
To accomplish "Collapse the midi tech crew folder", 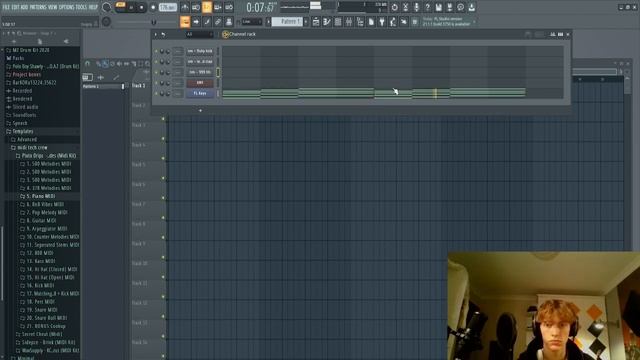I will [x=32, y=147].
